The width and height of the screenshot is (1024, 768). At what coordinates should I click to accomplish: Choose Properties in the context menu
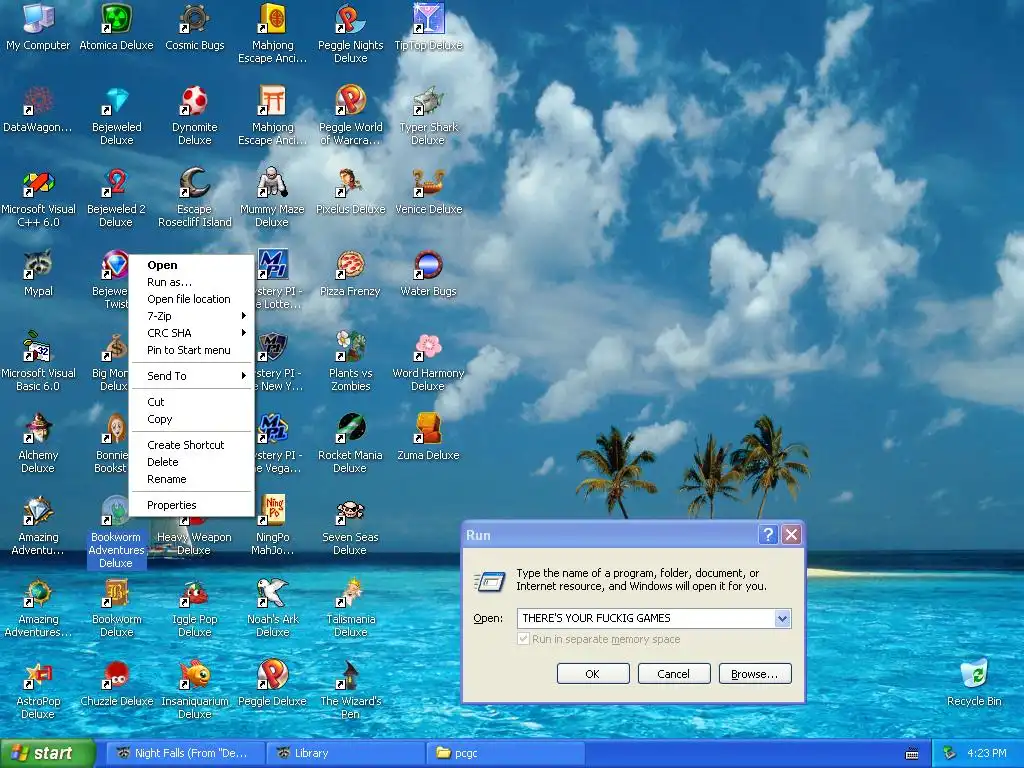point(191,505)
